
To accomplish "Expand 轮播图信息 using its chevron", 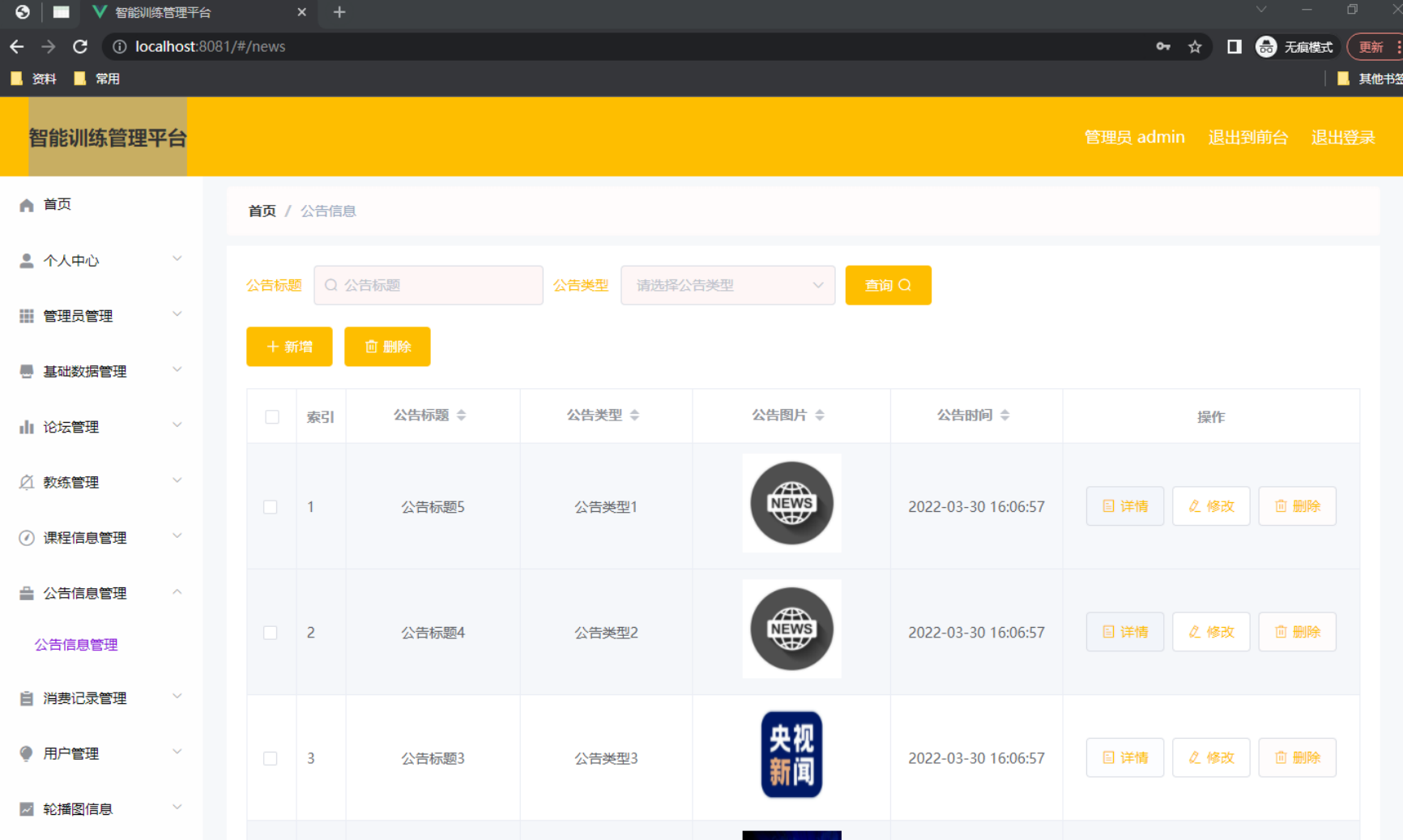I will [177, 808].
